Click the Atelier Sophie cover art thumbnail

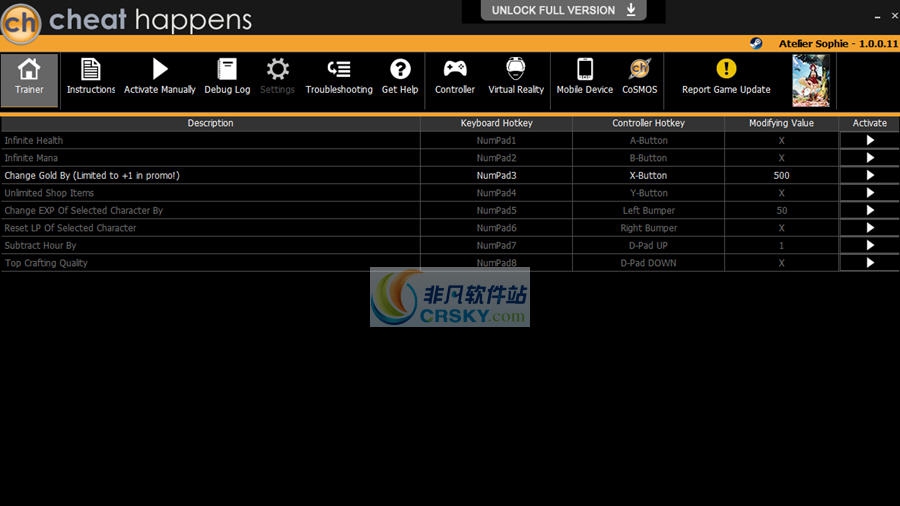tap(810, 81)
